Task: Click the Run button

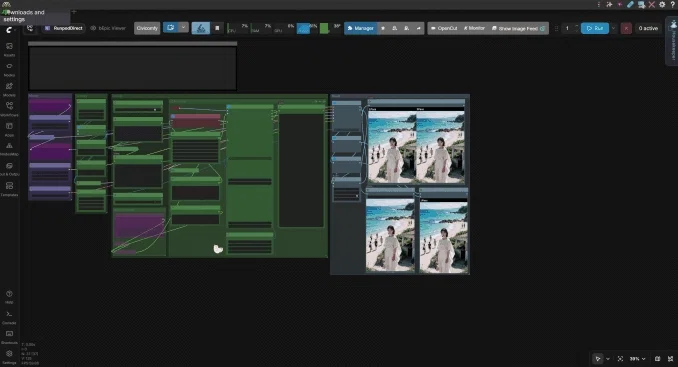Action: 595,28
